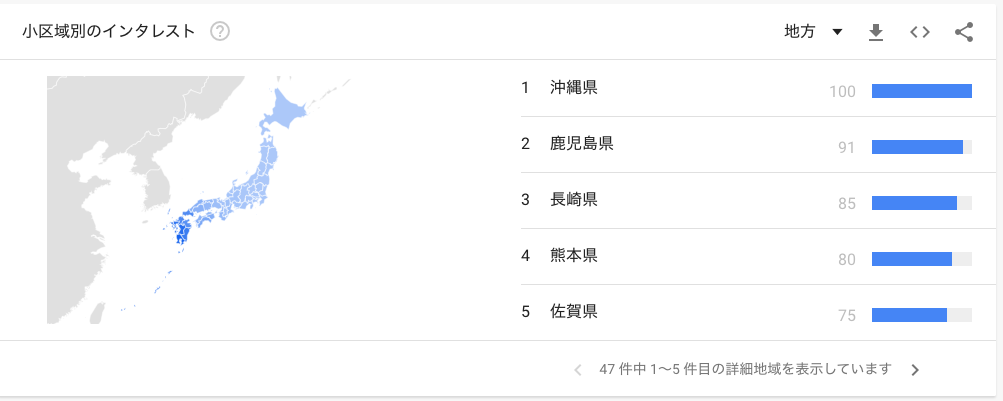Click the 沖縄県 interest bar at 100

[x=922, y=91]
